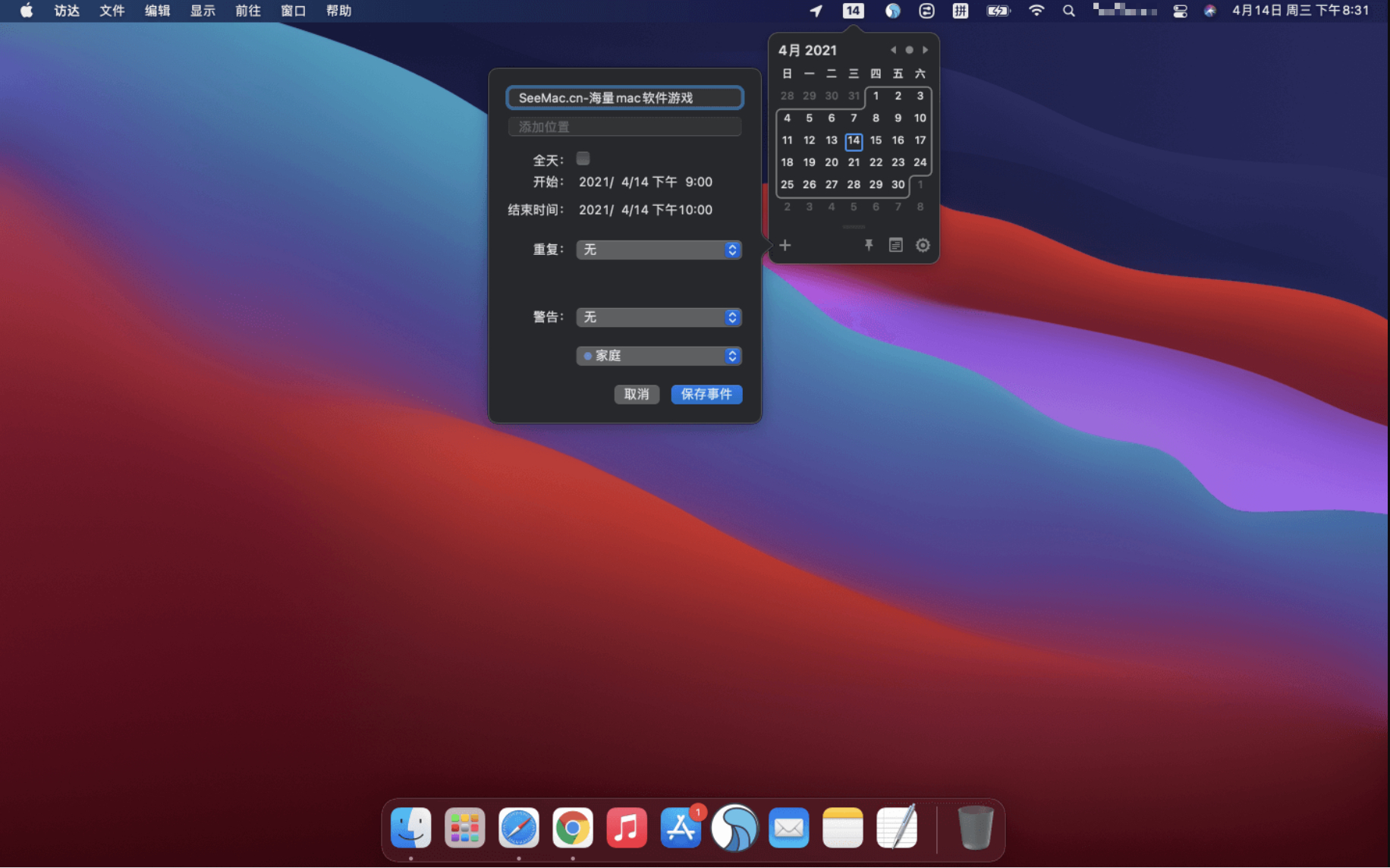This screenshot has height=868, width=1390.
Task: Open Trash in the Dock
Action: 975,827
